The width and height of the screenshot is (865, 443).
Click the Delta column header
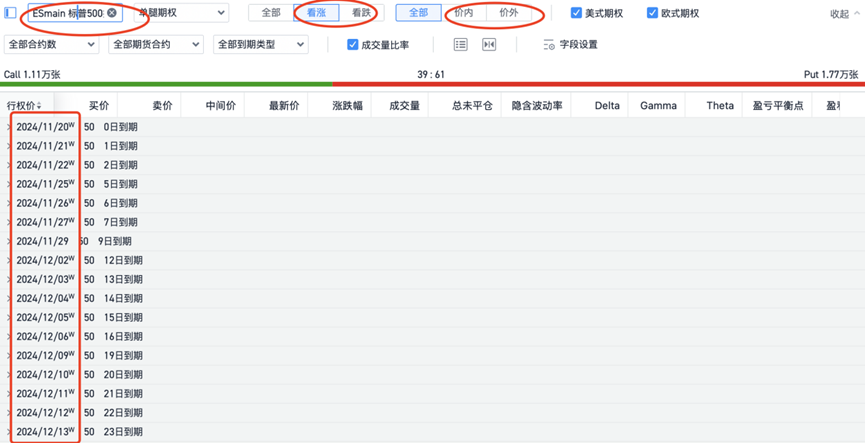tap(607, 106)
